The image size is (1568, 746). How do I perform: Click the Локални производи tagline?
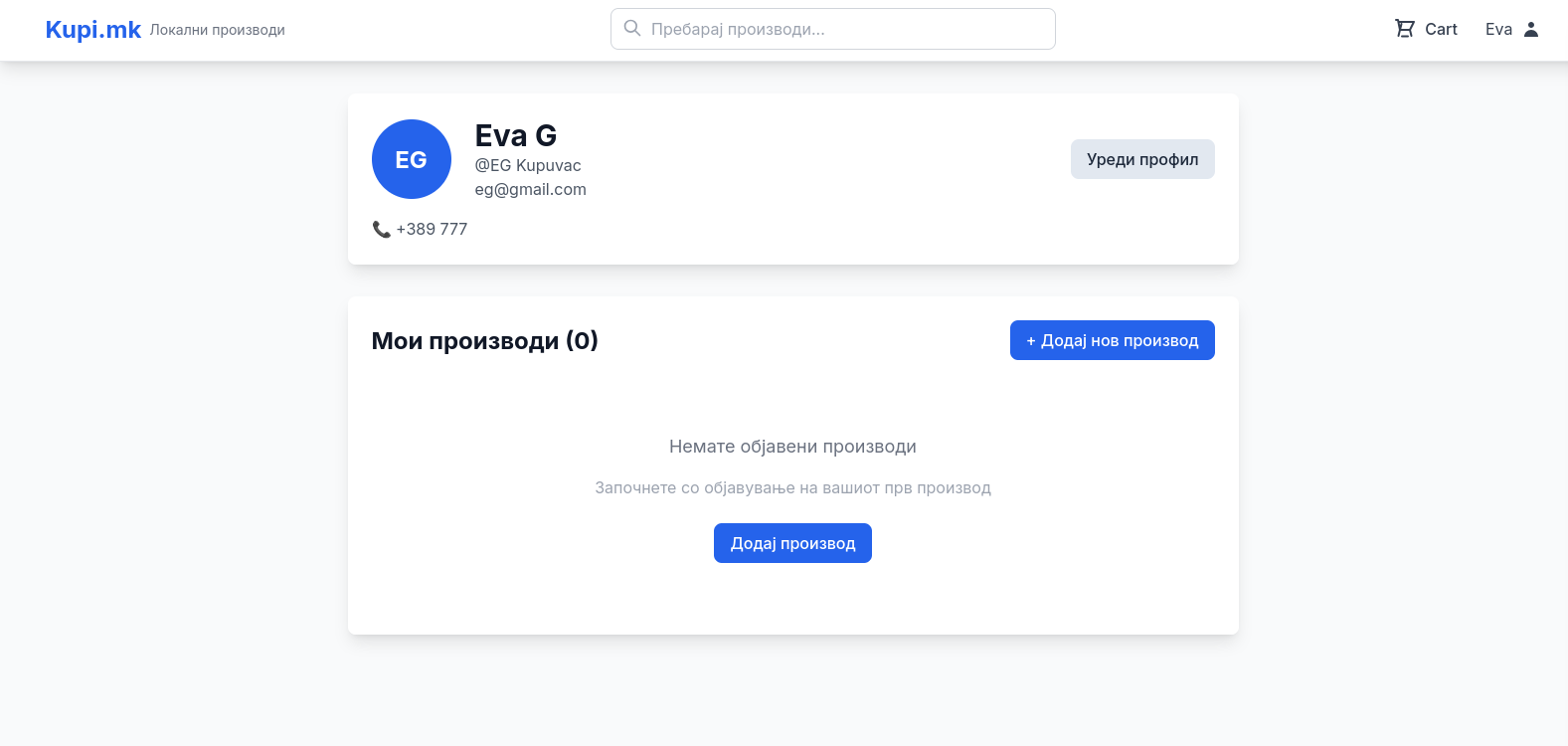pyautogui.click(x=217, y=30)
